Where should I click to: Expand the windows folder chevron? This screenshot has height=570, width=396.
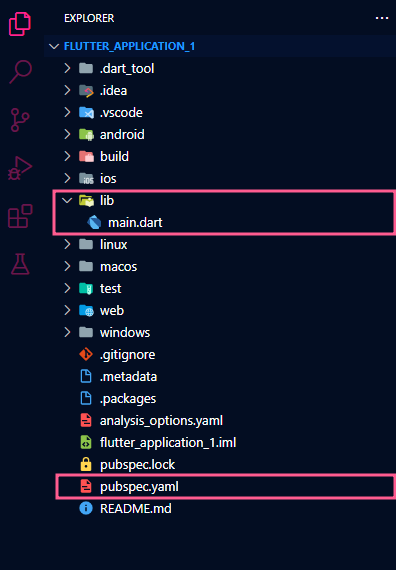(67, 332)
